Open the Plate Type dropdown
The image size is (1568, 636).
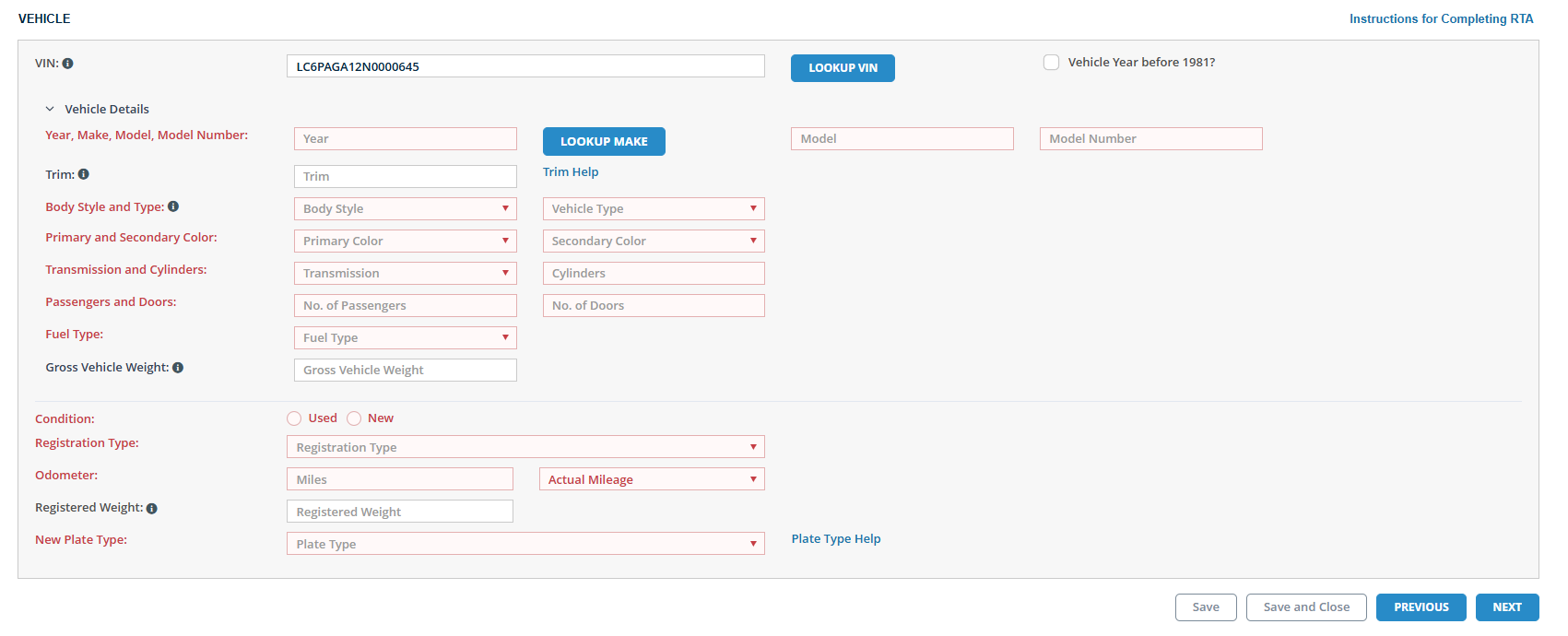525,544
